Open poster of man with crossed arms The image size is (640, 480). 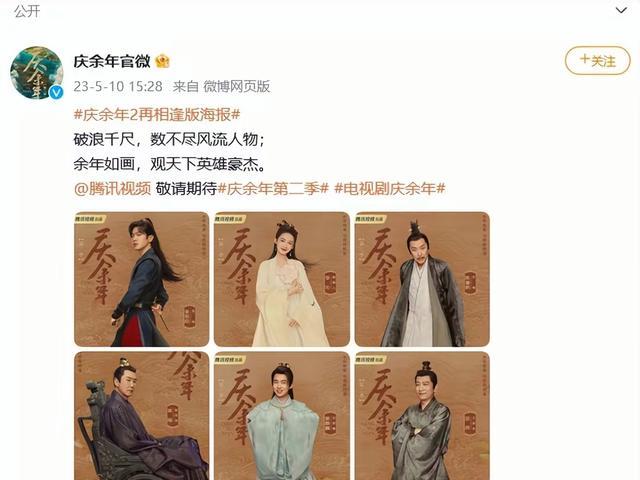click(422, 416)
